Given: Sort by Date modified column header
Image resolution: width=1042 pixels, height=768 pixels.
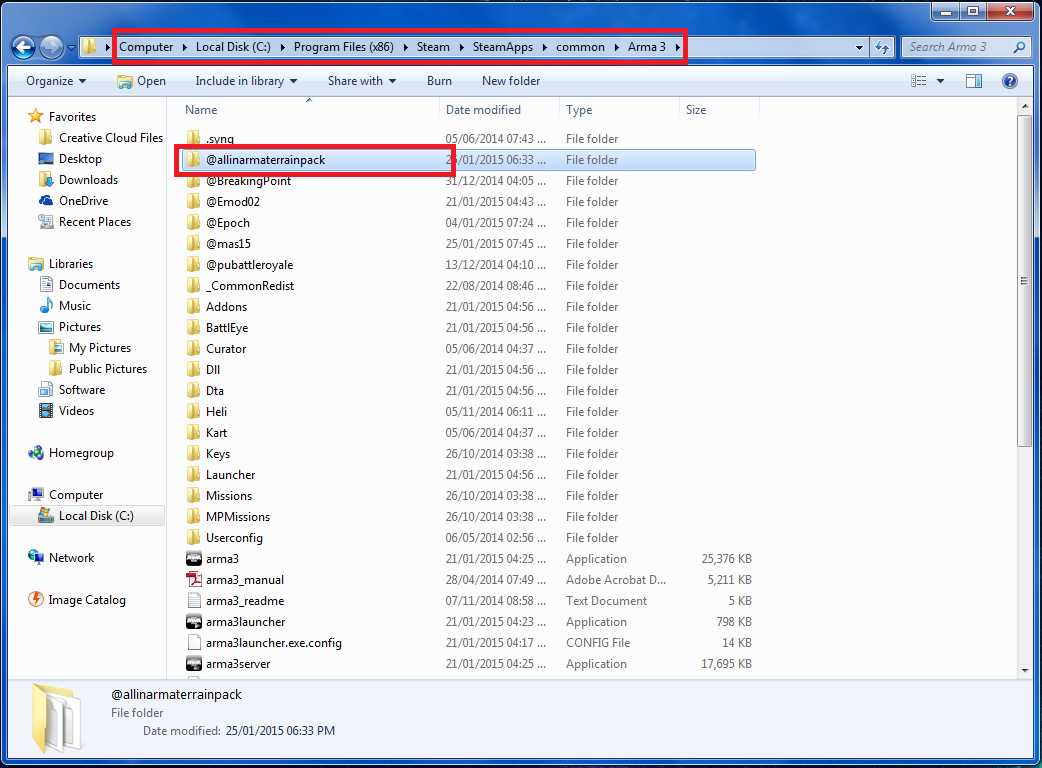Looking at the screenshot, I should [x=499, y=110].
